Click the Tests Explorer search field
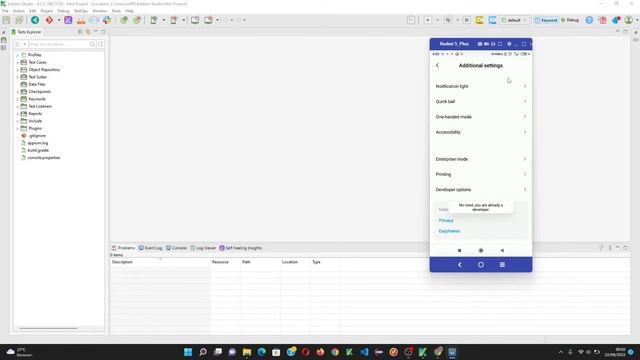Viewport: 640px width, 360px height. pyautogui.click(x=58, y=44)
